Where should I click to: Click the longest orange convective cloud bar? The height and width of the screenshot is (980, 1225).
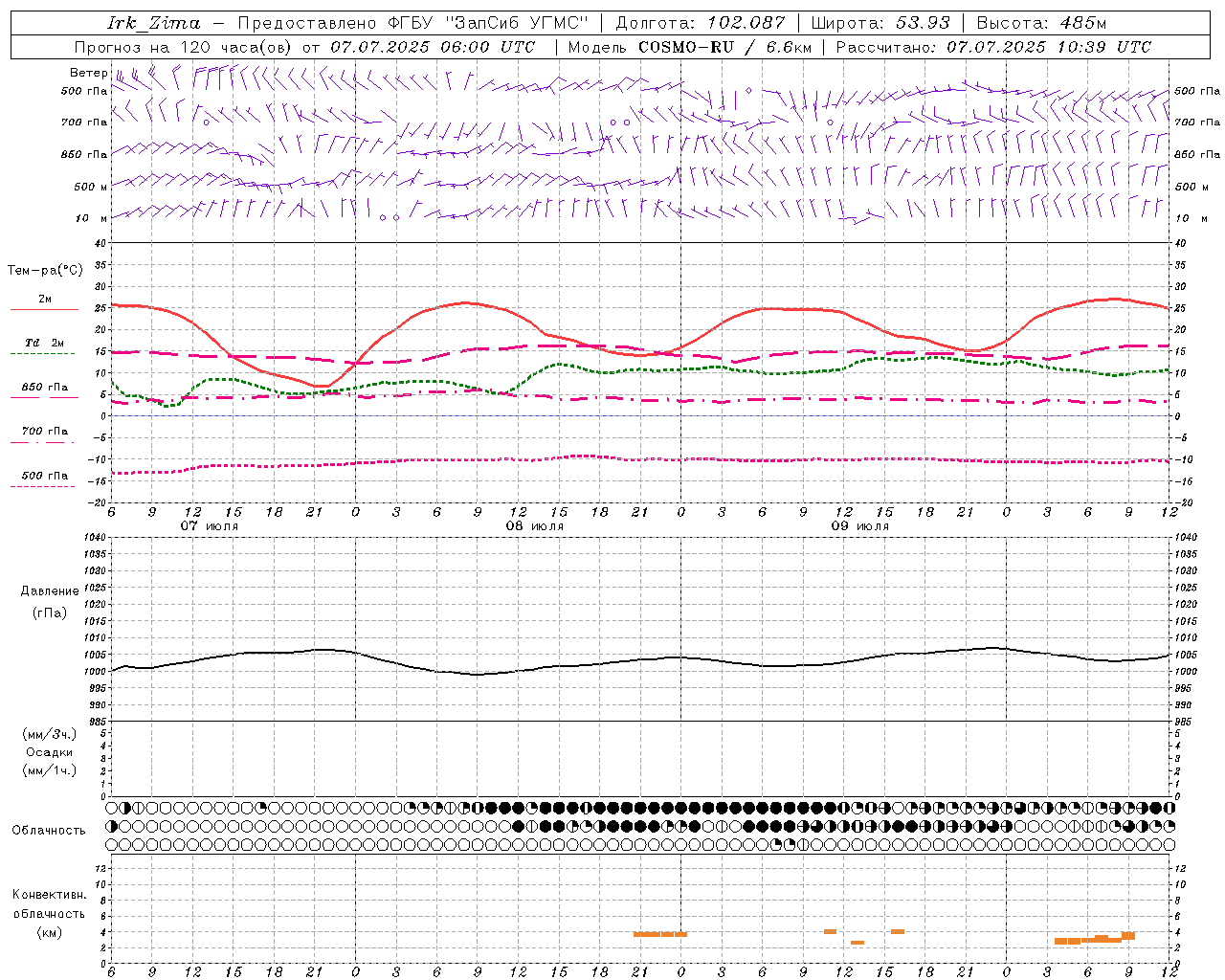(1095, 940)
